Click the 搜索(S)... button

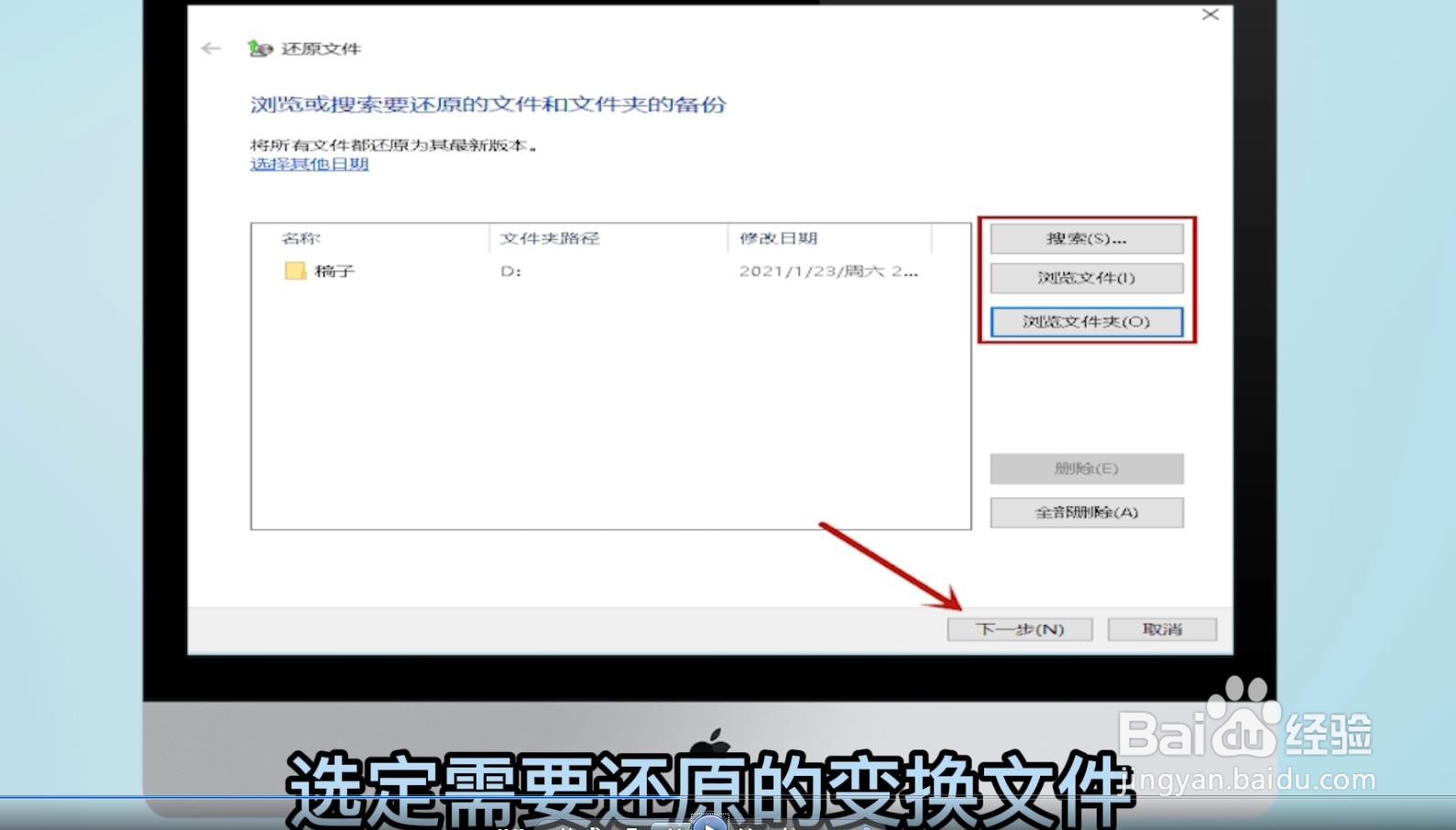1087,239
